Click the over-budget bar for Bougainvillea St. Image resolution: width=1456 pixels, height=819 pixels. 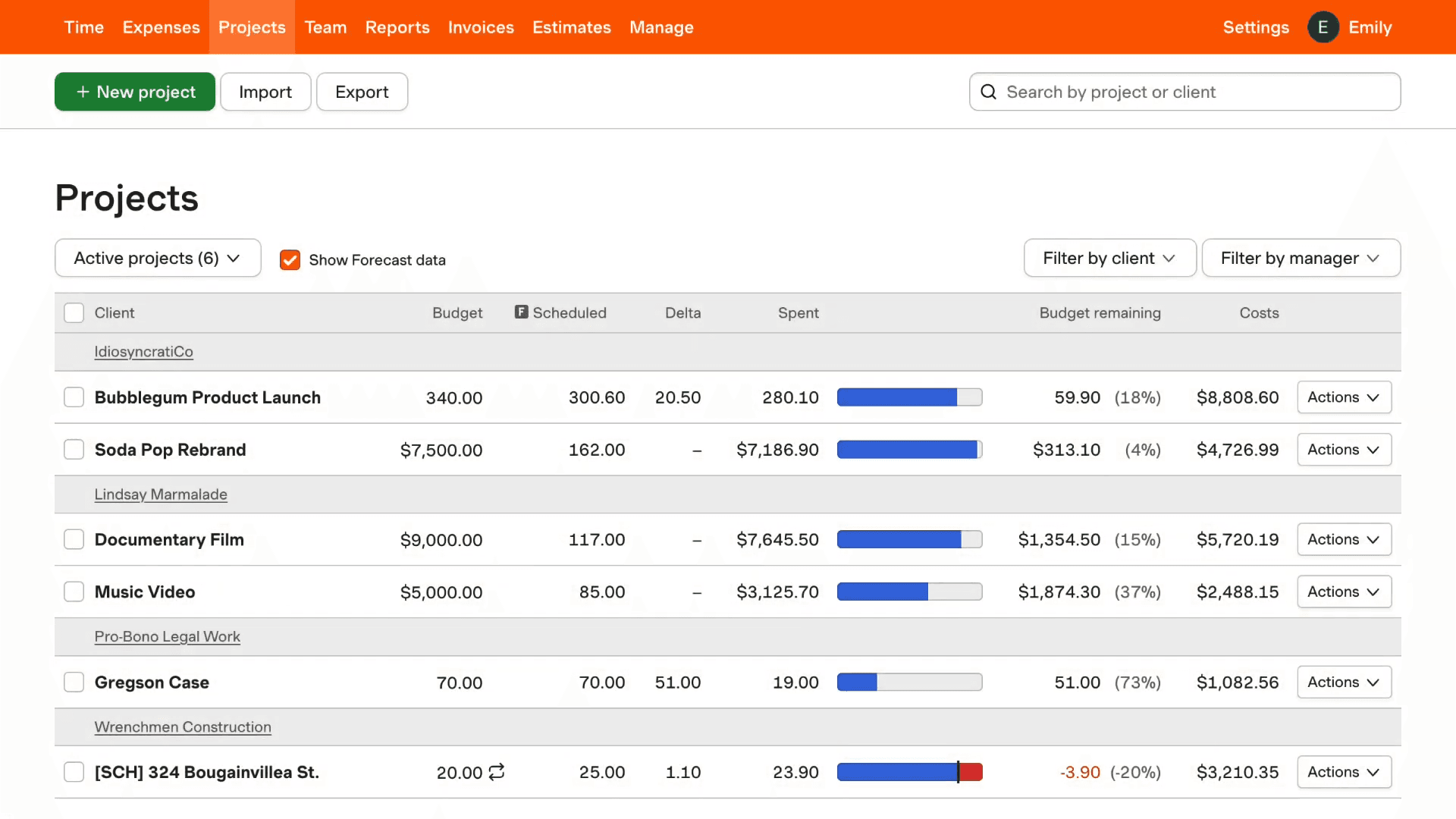click(x=909, y=772)
